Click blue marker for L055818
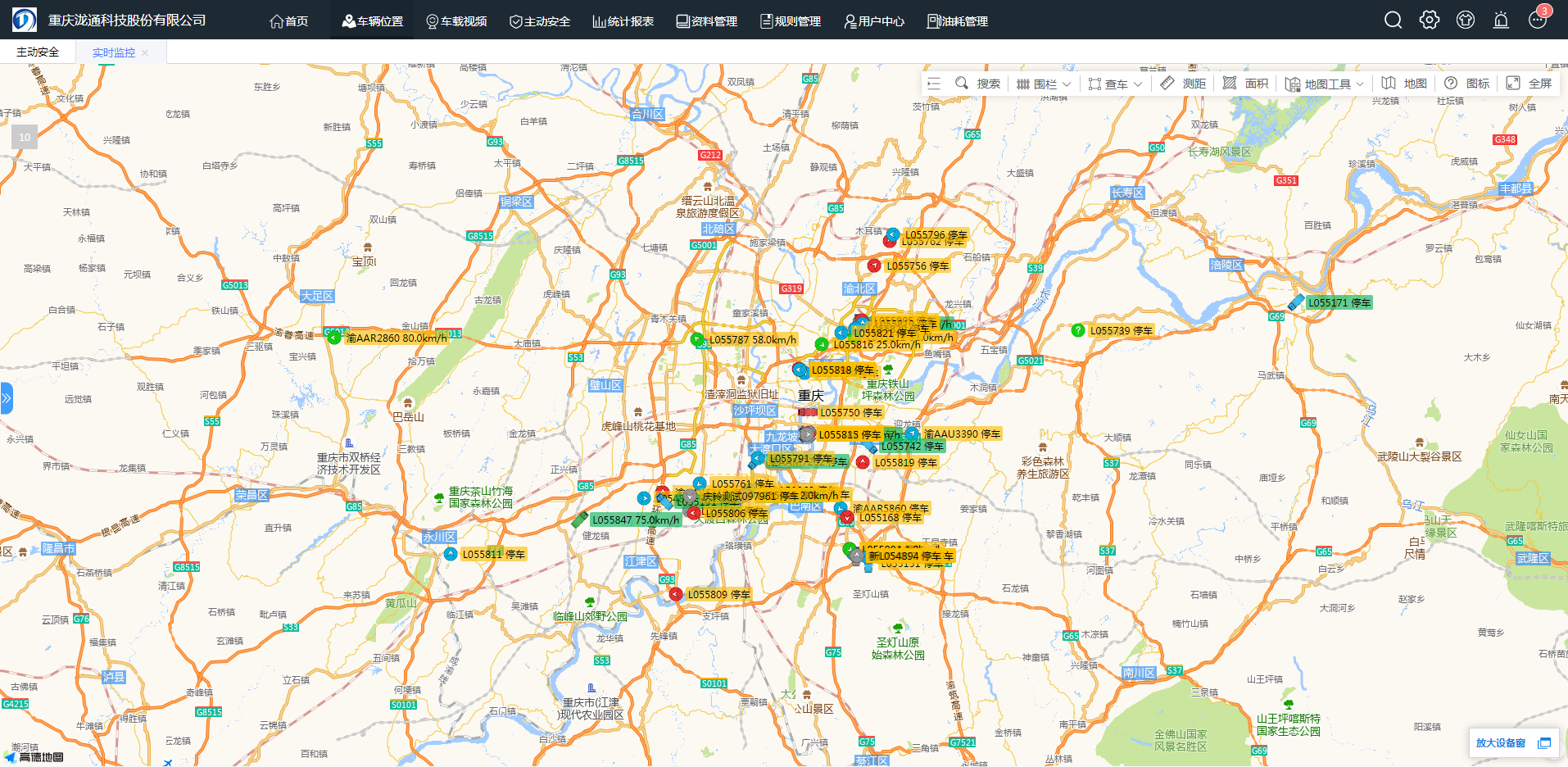Image resolution: width=1568 pixels, height=767 pixels. click(800, 370)
